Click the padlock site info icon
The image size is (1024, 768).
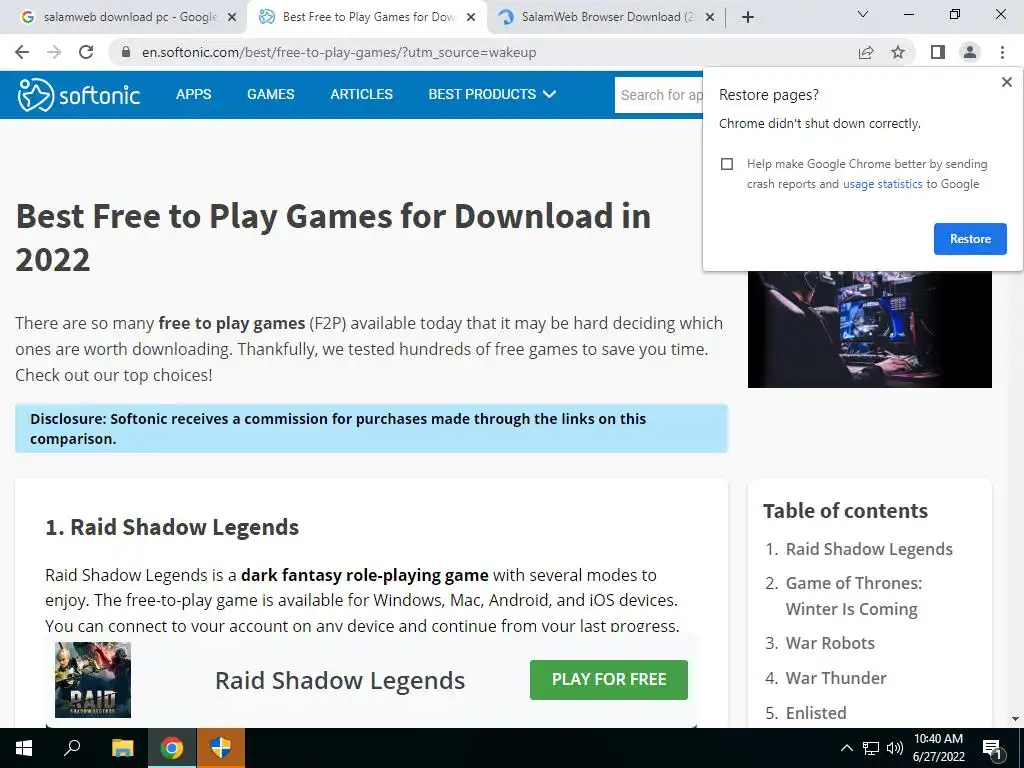coord(126,52)
